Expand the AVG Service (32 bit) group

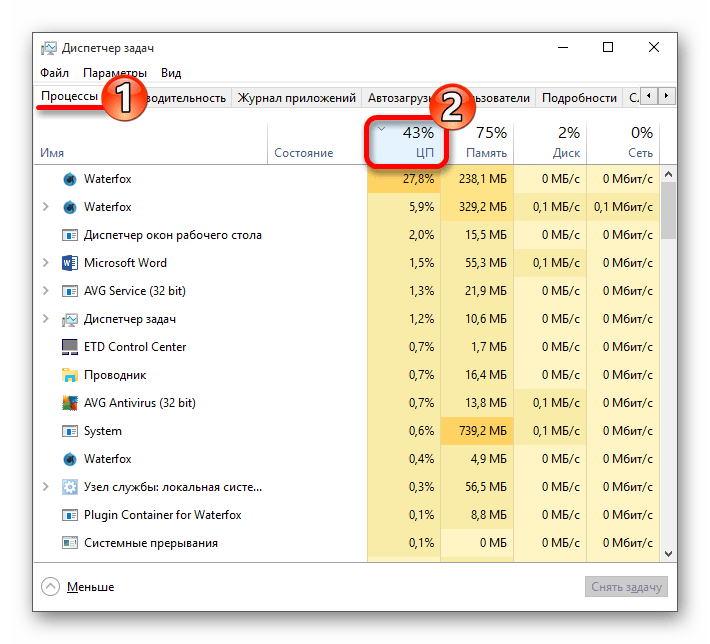pyautogui.click(x=46, y=291)
